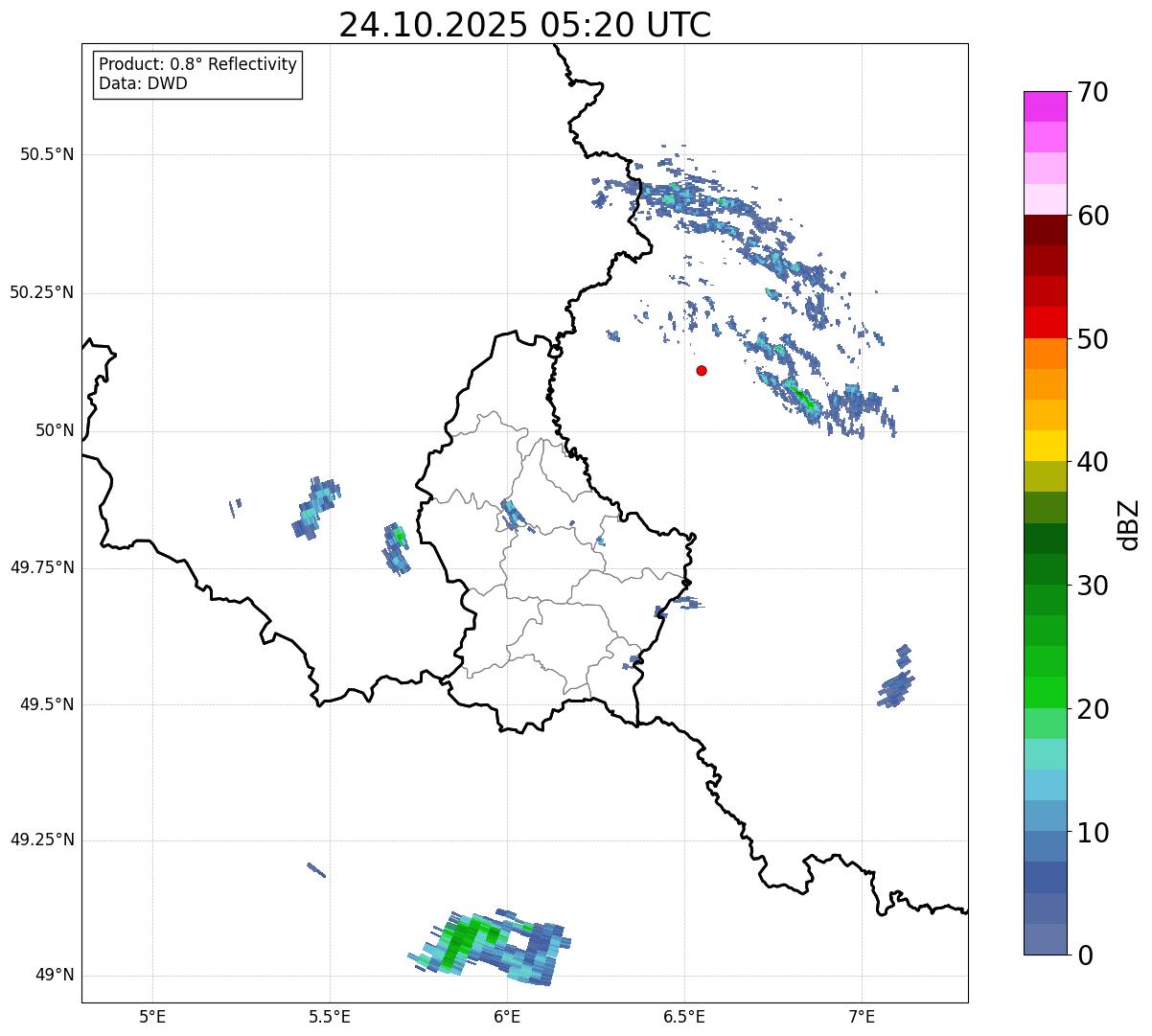The image size is (1152, 1036).
Task: Click the bright green swatch just above 20
Action: (1046, 693)
